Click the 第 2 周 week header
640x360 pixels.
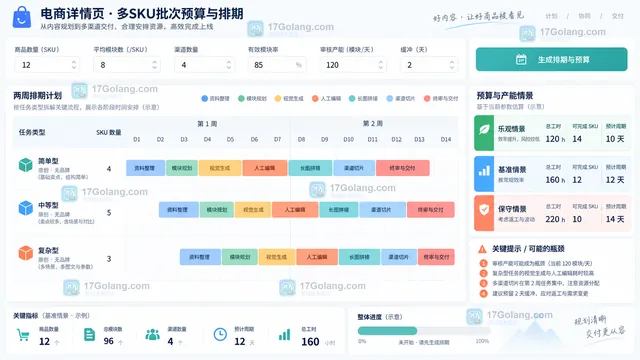pyautogui.click(x=373, y=124)
